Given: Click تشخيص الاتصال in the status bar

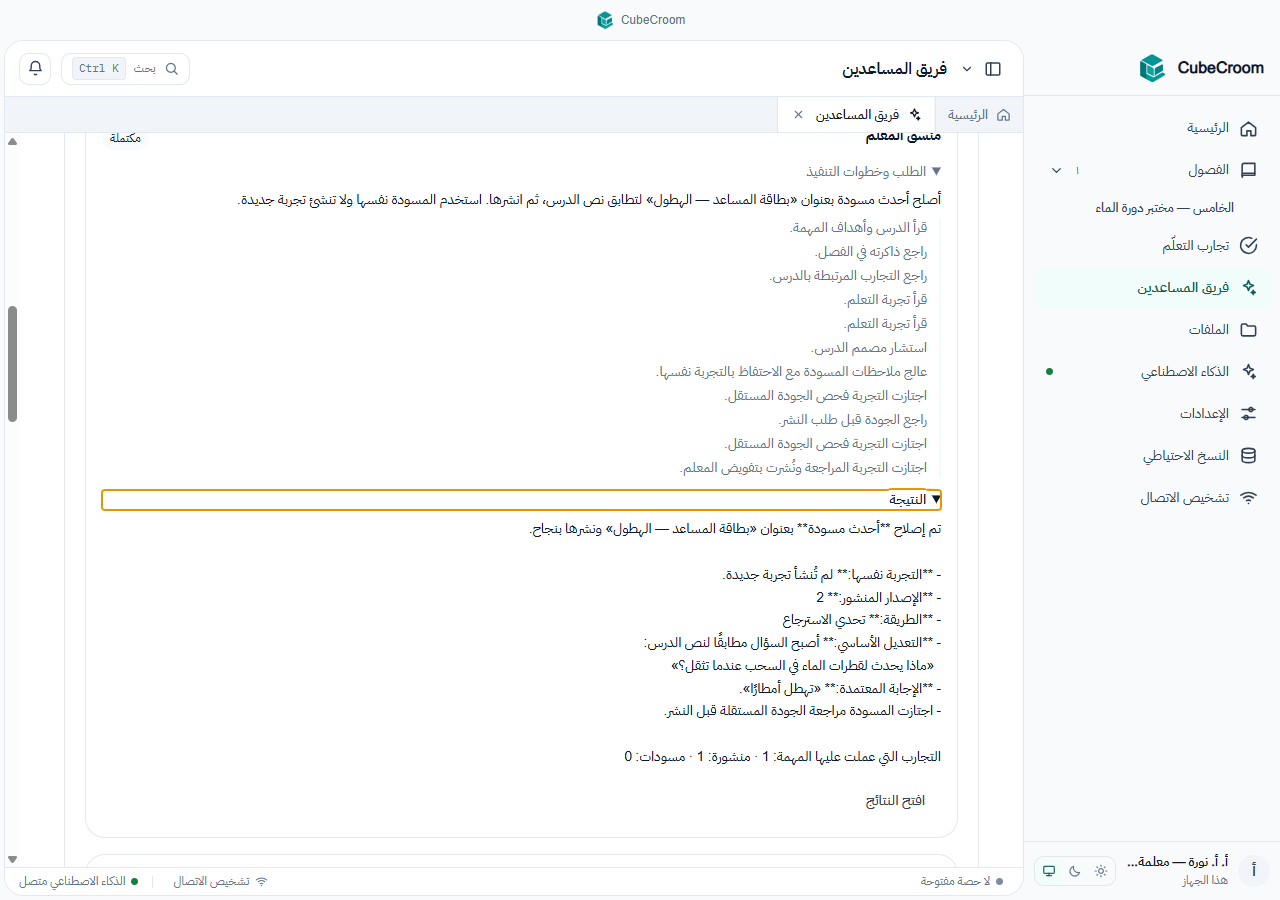Looking at the screenshot, I should pos(221,882).
